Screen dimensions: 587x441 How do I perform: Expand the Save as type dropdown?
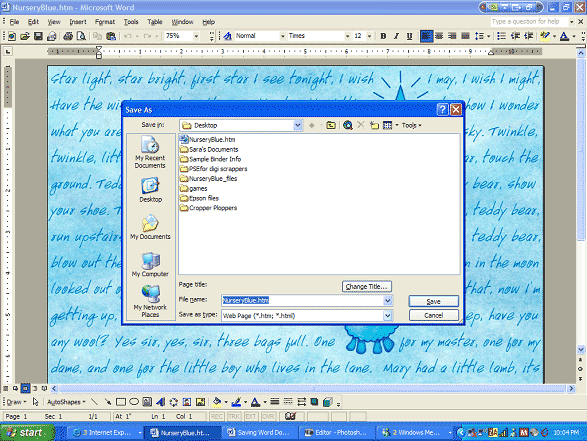point(388,316)
